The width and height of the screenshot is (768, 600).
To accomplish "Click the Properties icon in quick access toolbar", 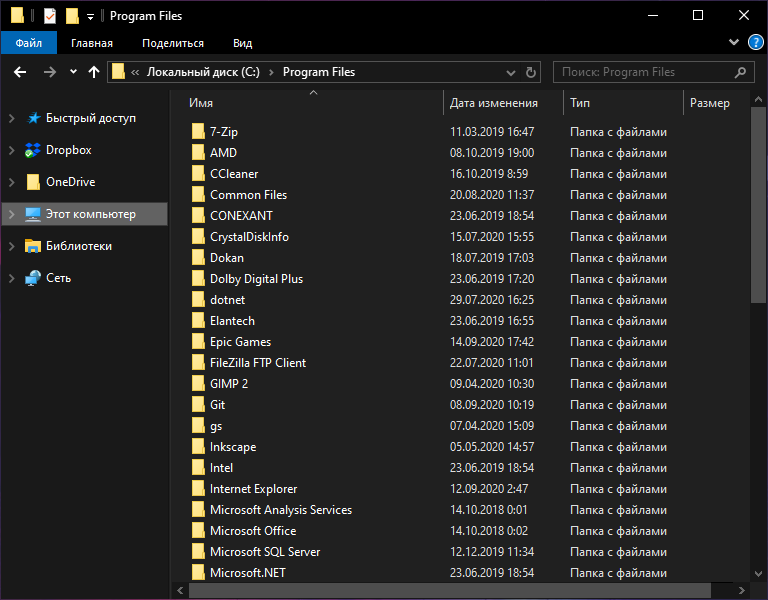I will coord(49,16).
